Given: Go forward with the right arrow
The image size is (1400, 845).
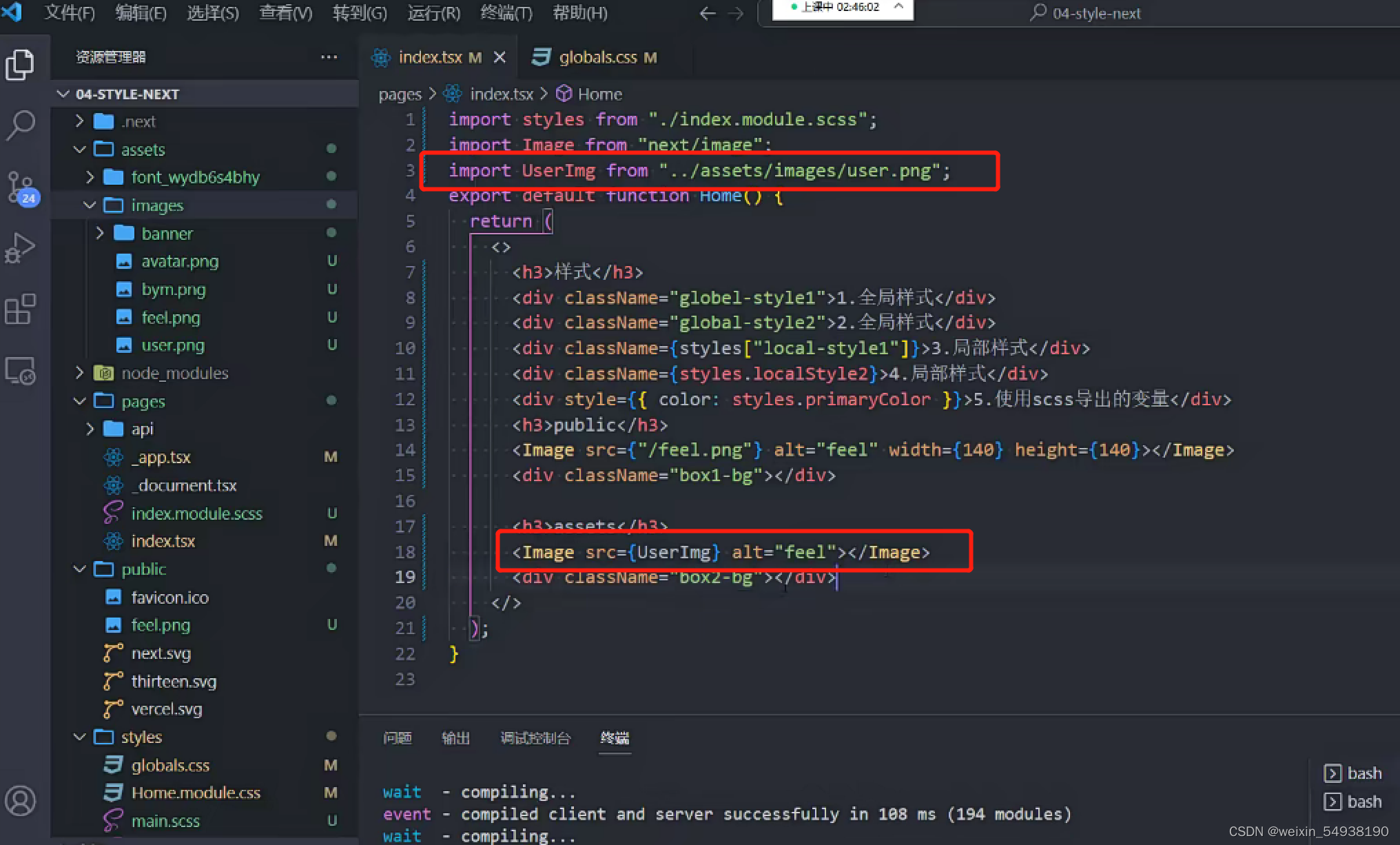Looking at the screenshot, I should (737, 13).
